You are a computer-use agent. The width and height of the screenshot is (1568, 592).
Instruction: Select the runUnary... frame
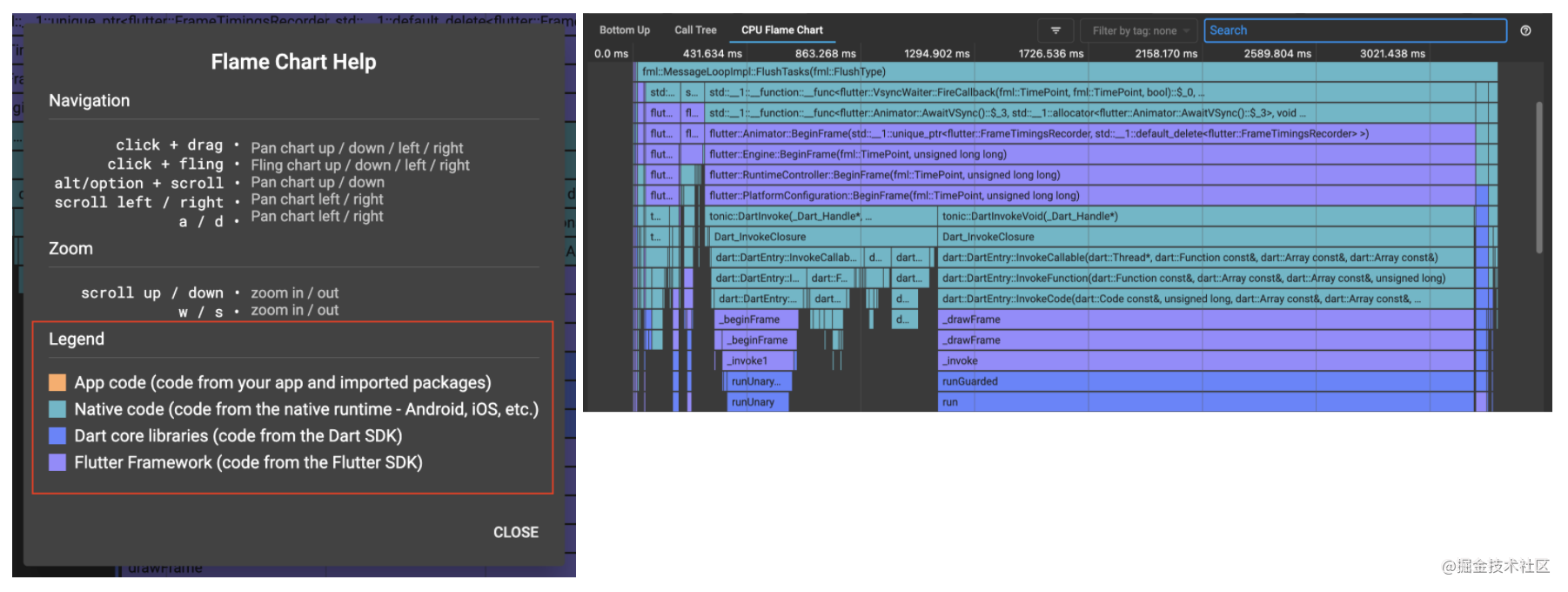tap(759, 381)
